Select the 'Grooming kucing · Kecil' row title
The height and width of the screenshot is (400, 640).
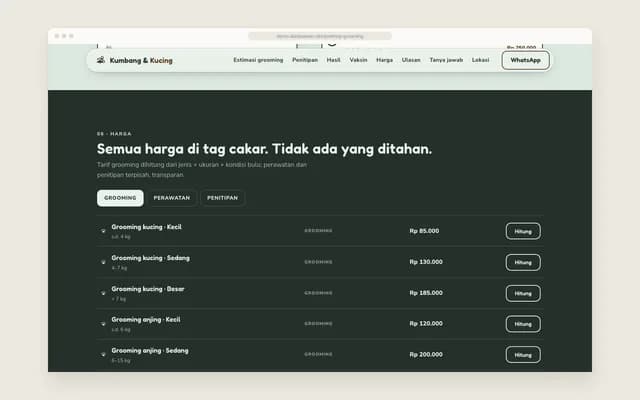click(147, 227)
